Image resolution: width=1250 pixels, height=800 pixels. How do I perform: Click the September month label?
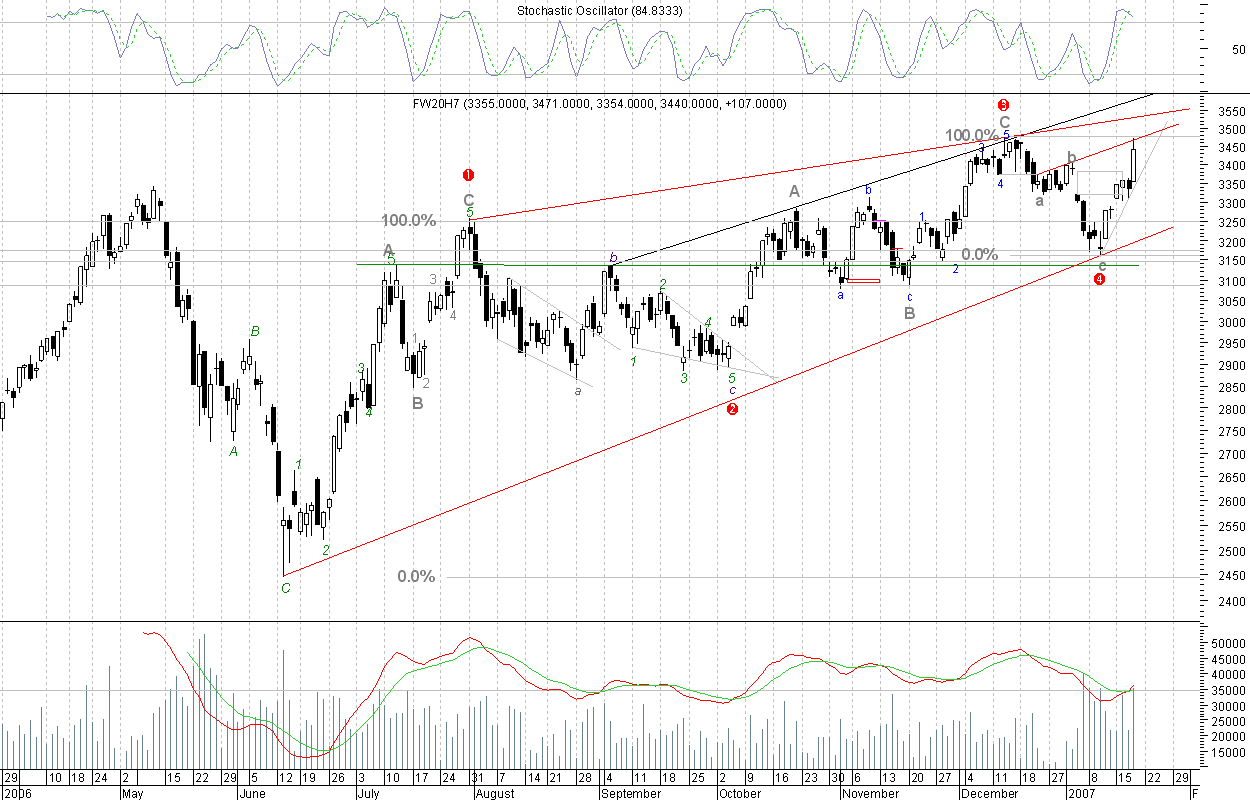point(632,794)
